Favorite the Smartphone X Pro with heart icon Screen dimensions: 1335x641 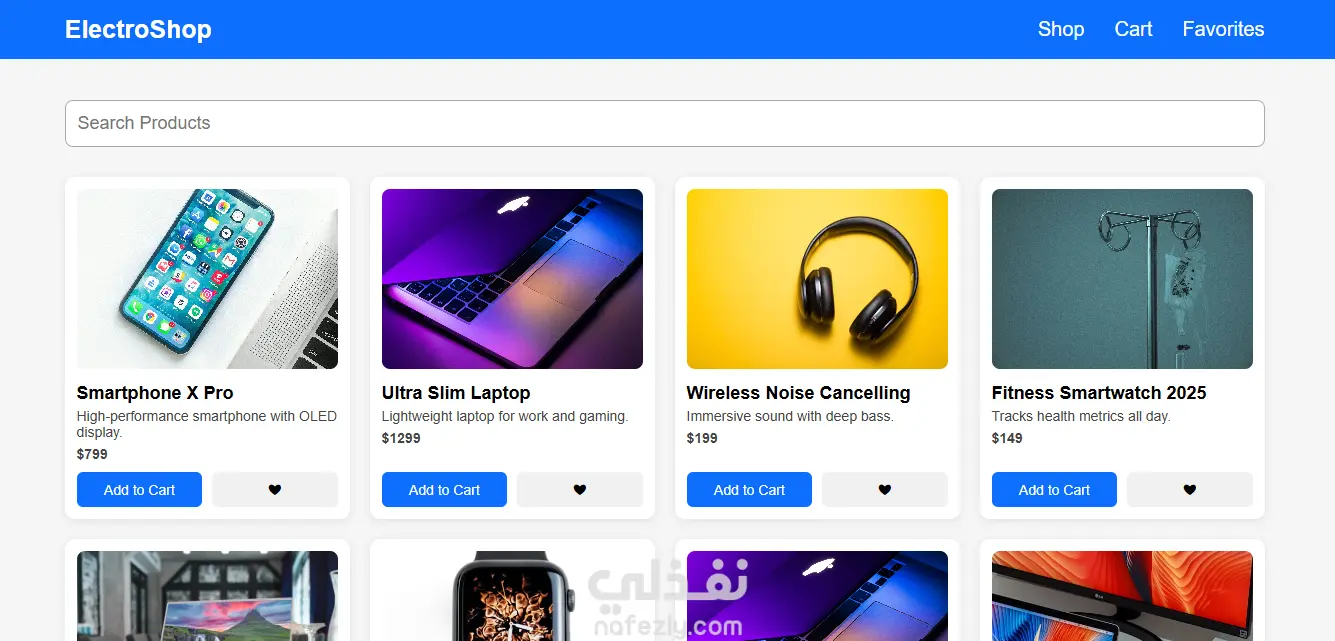[x=275, y=490]
